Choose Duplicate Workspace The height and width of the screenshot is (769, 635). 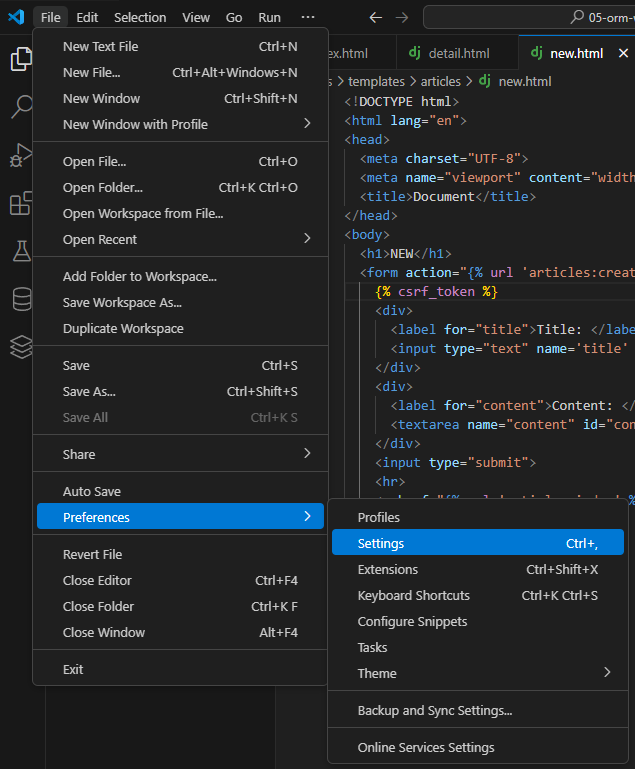tap(180, 329)
